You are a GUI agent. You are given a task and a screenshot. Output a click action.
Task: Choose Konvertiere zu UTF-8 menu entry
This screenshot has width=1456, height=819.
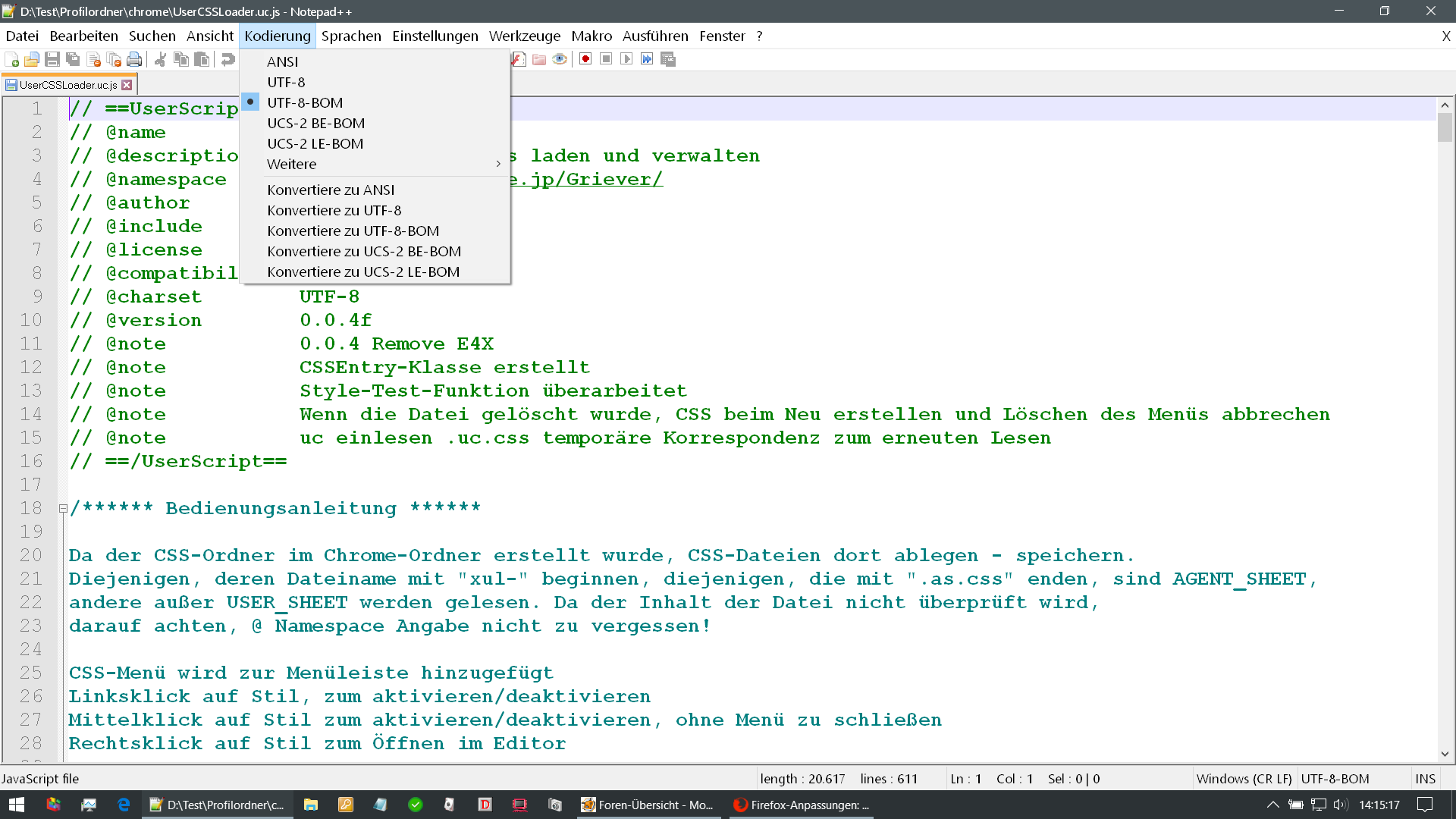(334, 210)
